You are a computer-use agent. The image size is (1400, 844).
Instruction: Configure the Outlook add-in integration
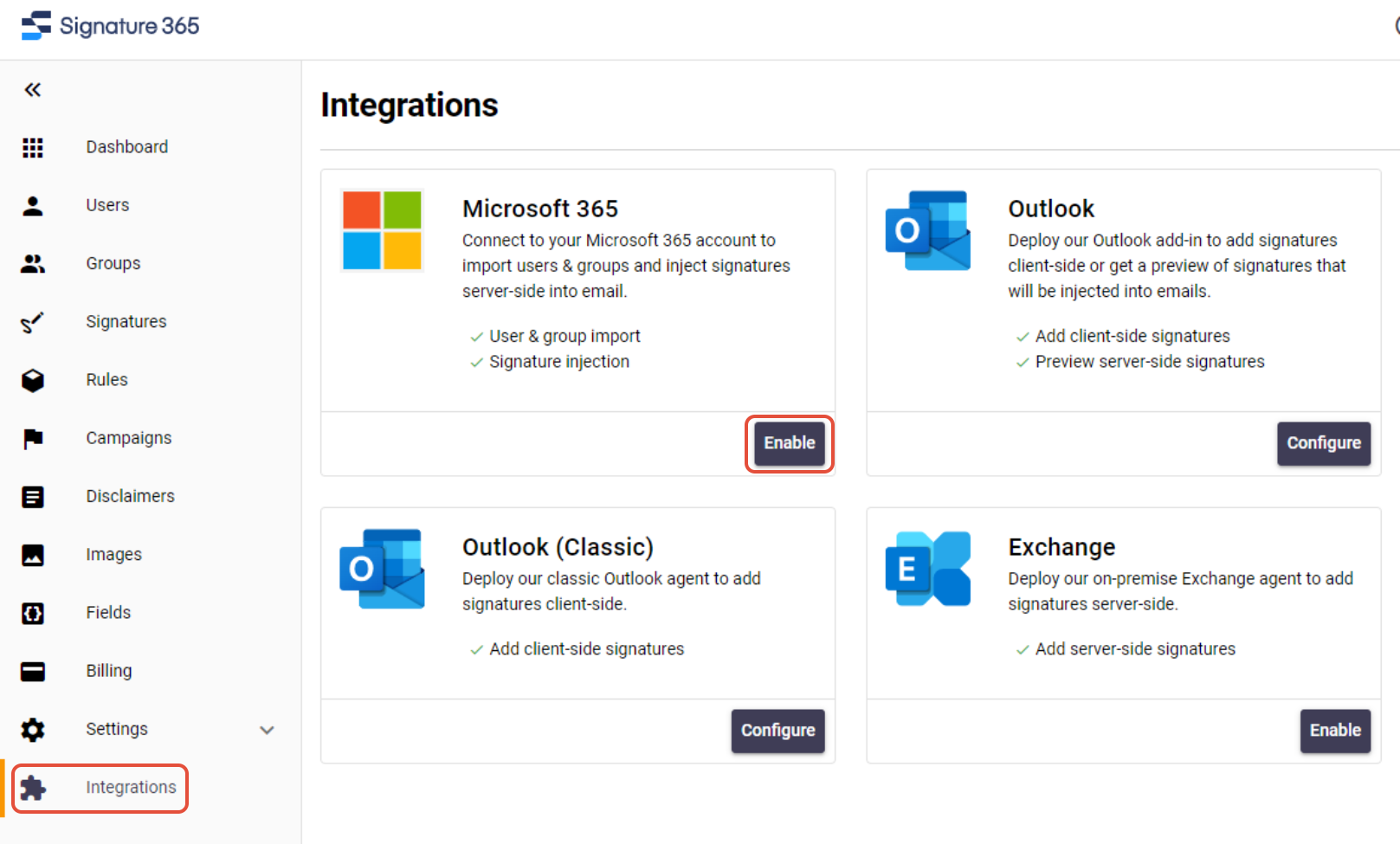1324,443
